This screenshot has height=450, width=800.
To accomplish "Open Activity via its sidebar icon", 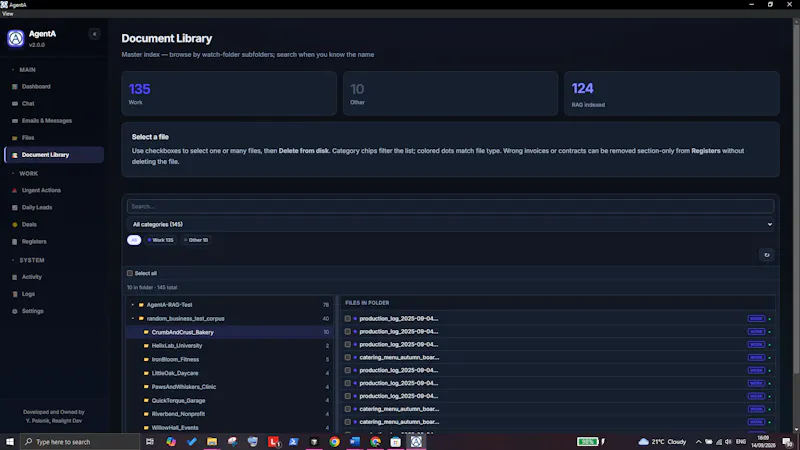I will [x=15, y=277].
